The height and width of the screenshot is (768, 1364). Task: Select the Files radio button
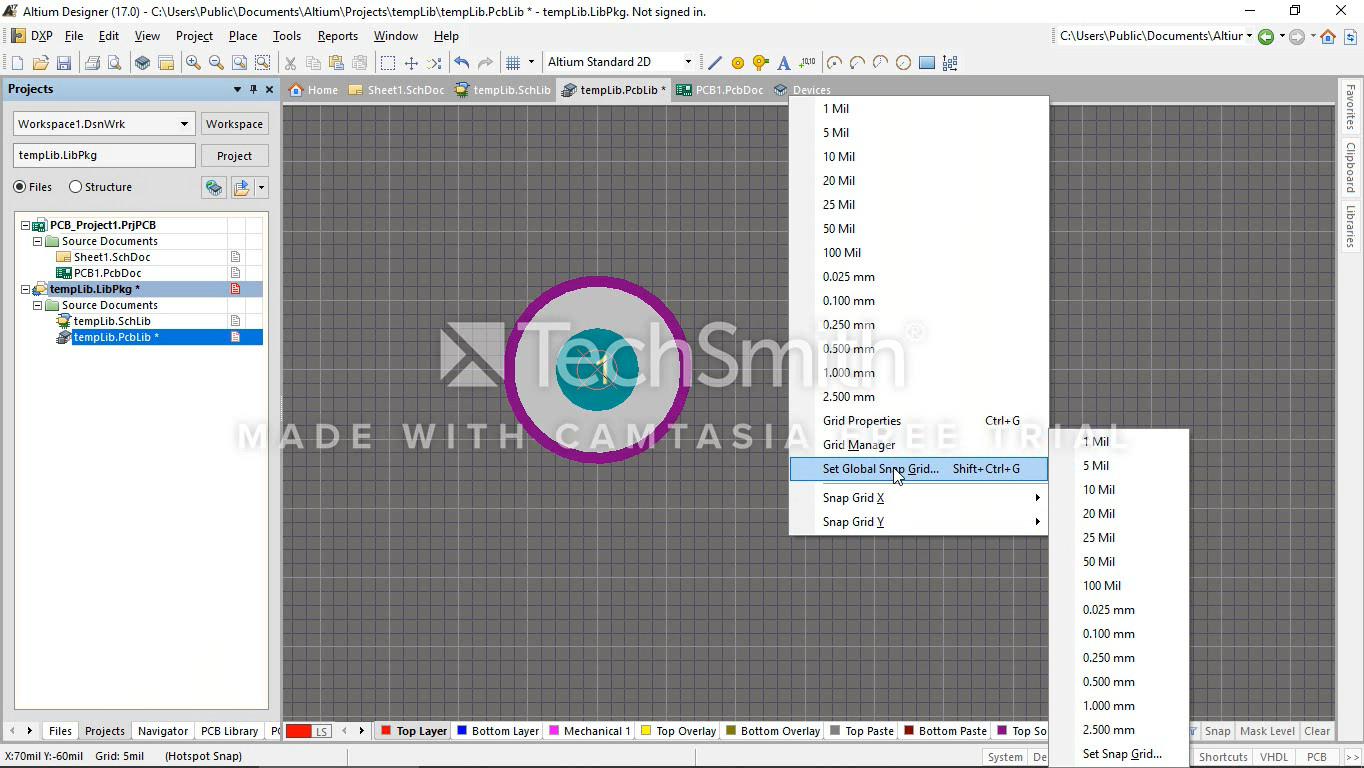coord(20,187)
